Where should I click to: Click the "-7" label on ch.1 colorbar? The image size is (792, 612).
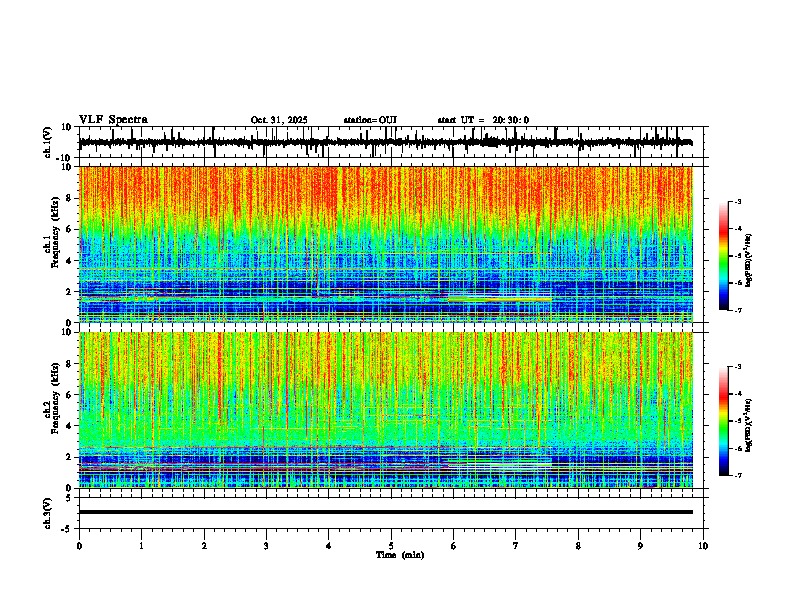click(x=737, y=310)
